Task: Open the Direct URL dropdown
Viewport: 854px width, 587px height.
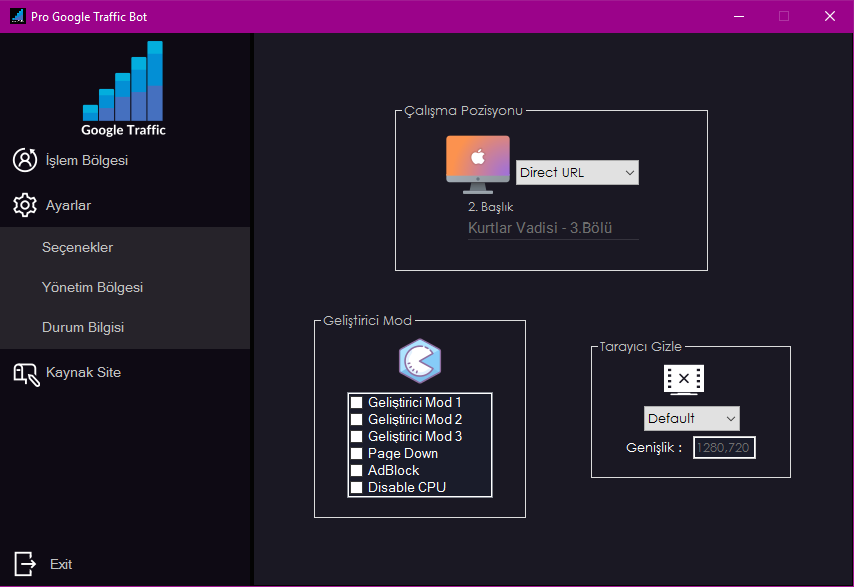Action: [577, 173]
